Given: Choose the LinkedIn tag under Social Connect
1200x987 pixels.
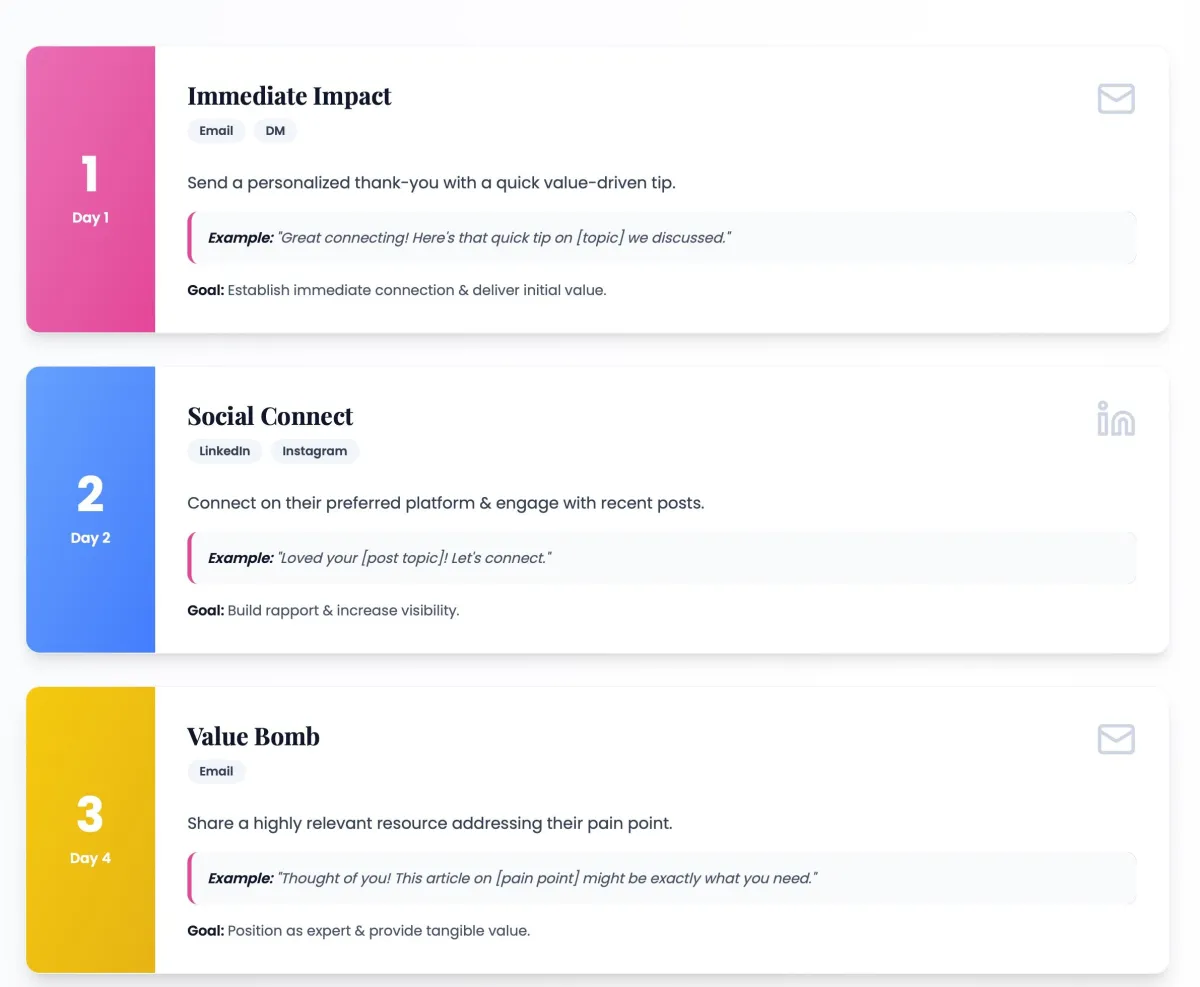Looking at the screenshot, I should (x=225, y=451).
